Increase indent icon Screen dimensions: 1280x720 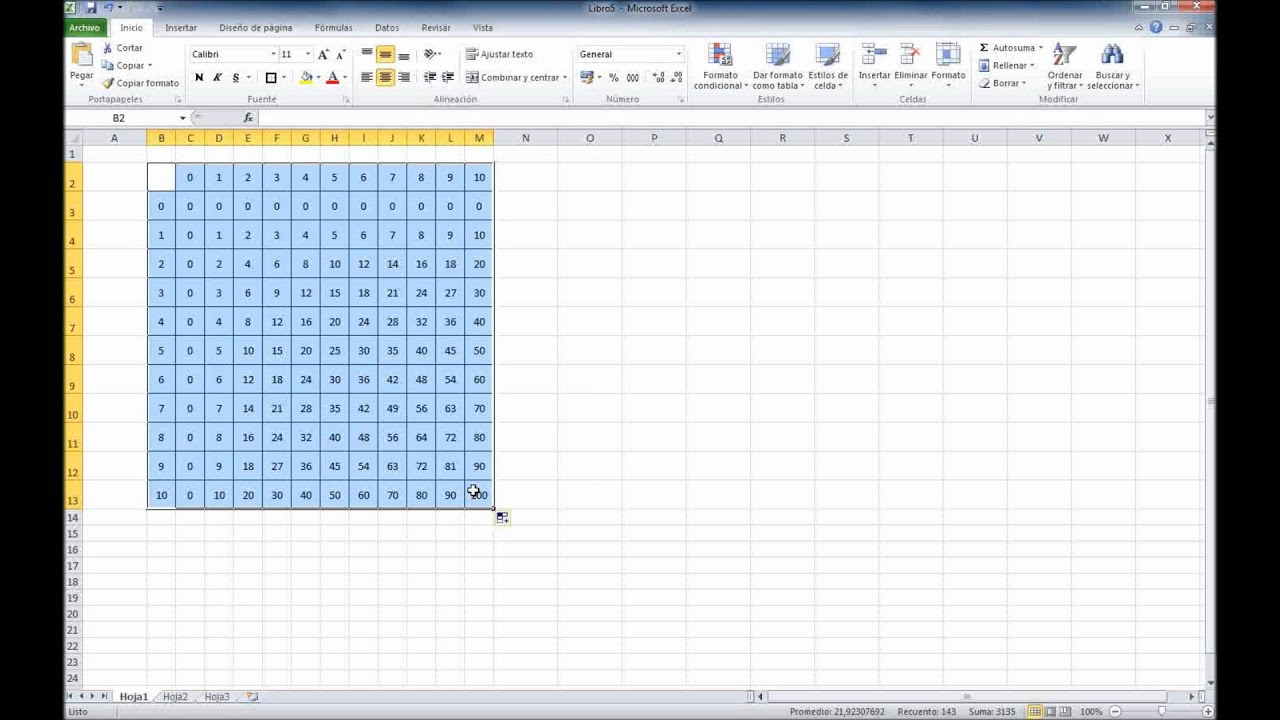tap(448, 77)
